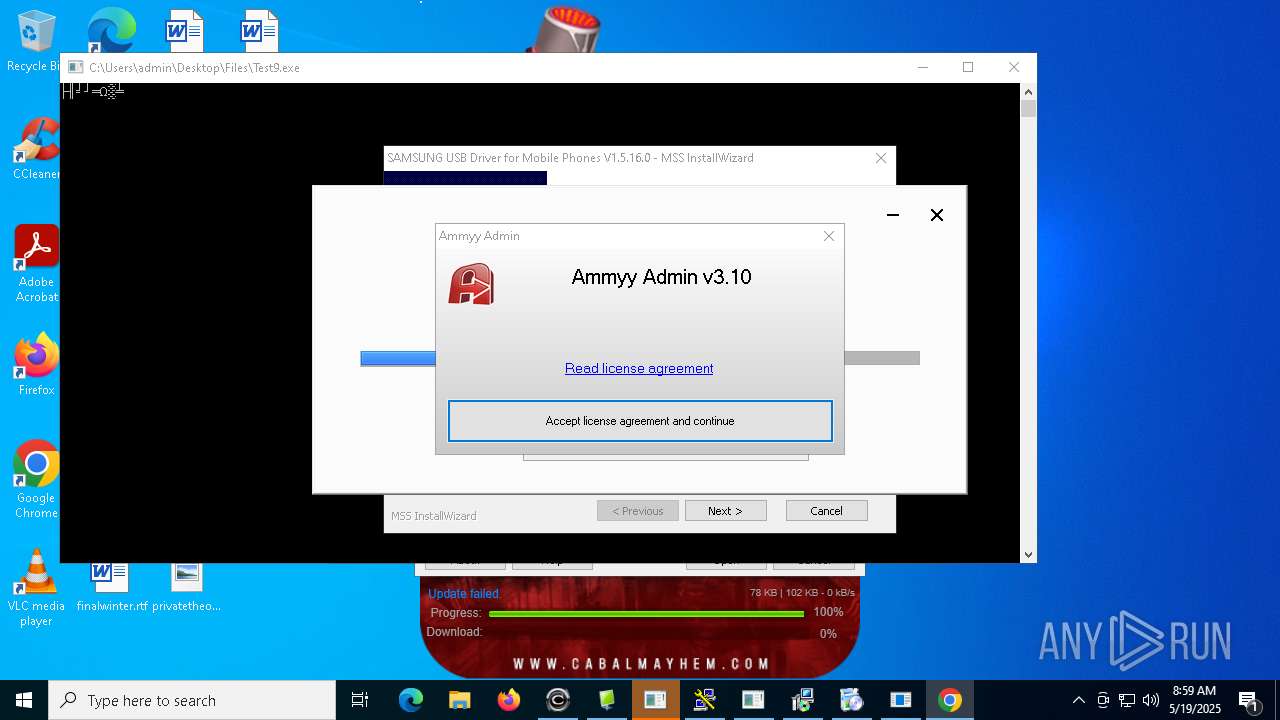Open Google Chrome desktop shortcut
Screen dimensions: 1280x720
(x=36, y=480)
